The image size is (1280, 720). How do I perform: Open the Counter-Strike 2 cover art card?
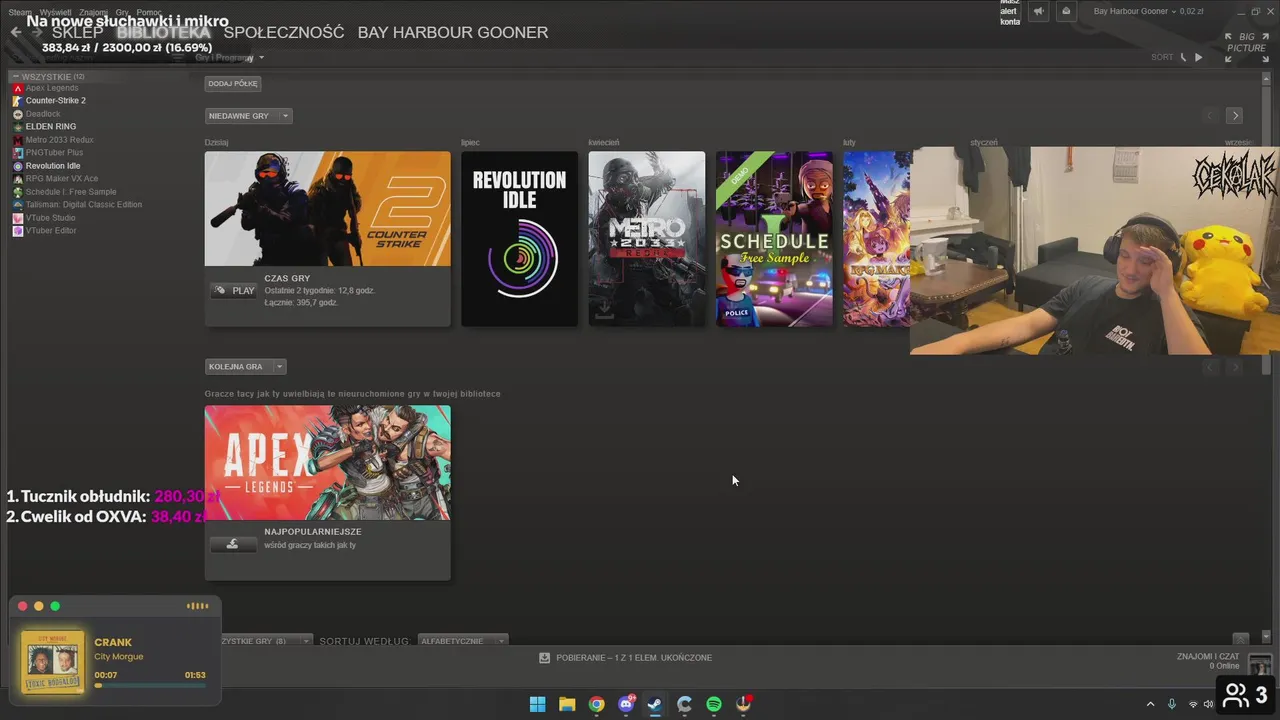327,209
